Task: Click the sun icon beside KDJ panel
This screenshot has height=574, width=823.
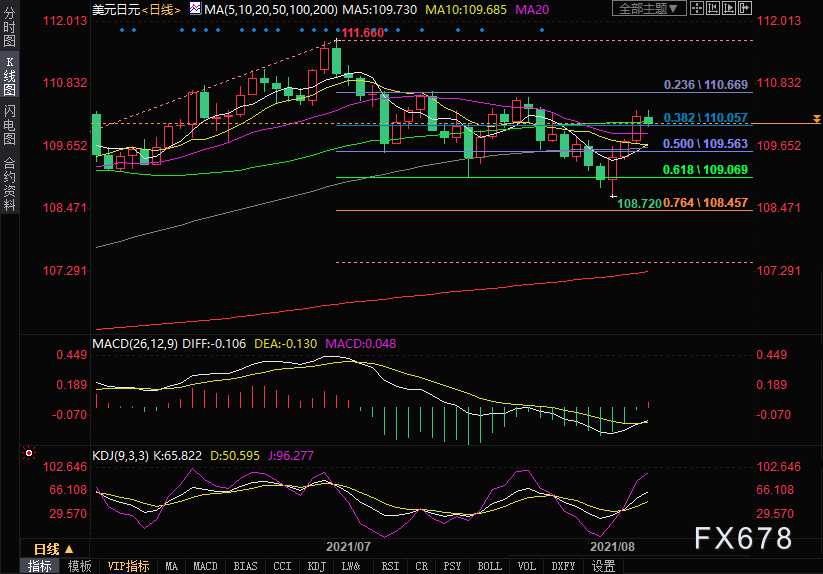Action: [27, 454]
